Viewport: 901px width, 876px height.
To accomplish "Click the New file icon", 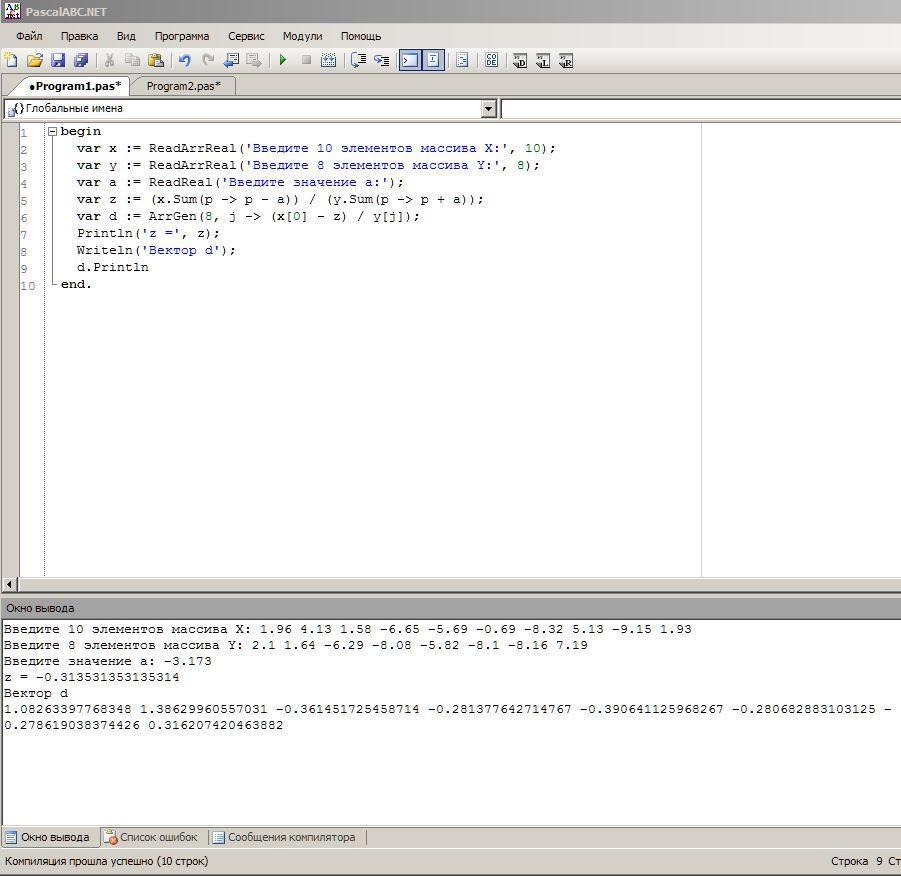I will point(11,61).
